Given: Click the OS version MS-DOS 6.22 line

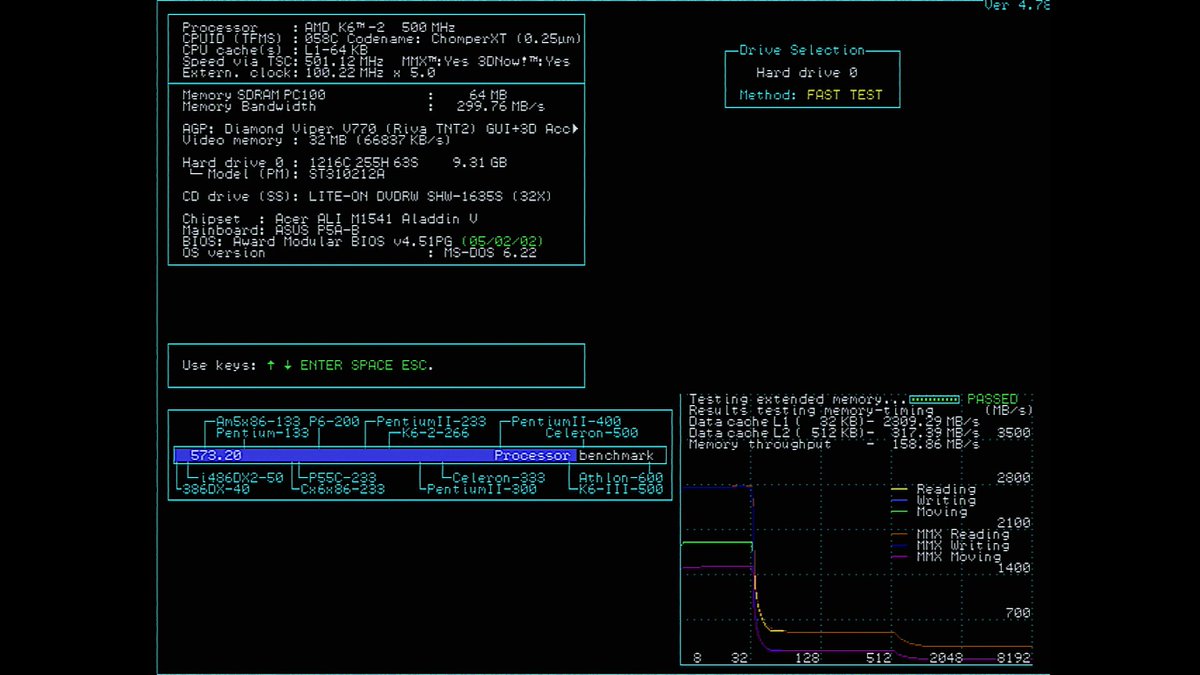Looking at the screenshot, I should (x=359, y=253).
